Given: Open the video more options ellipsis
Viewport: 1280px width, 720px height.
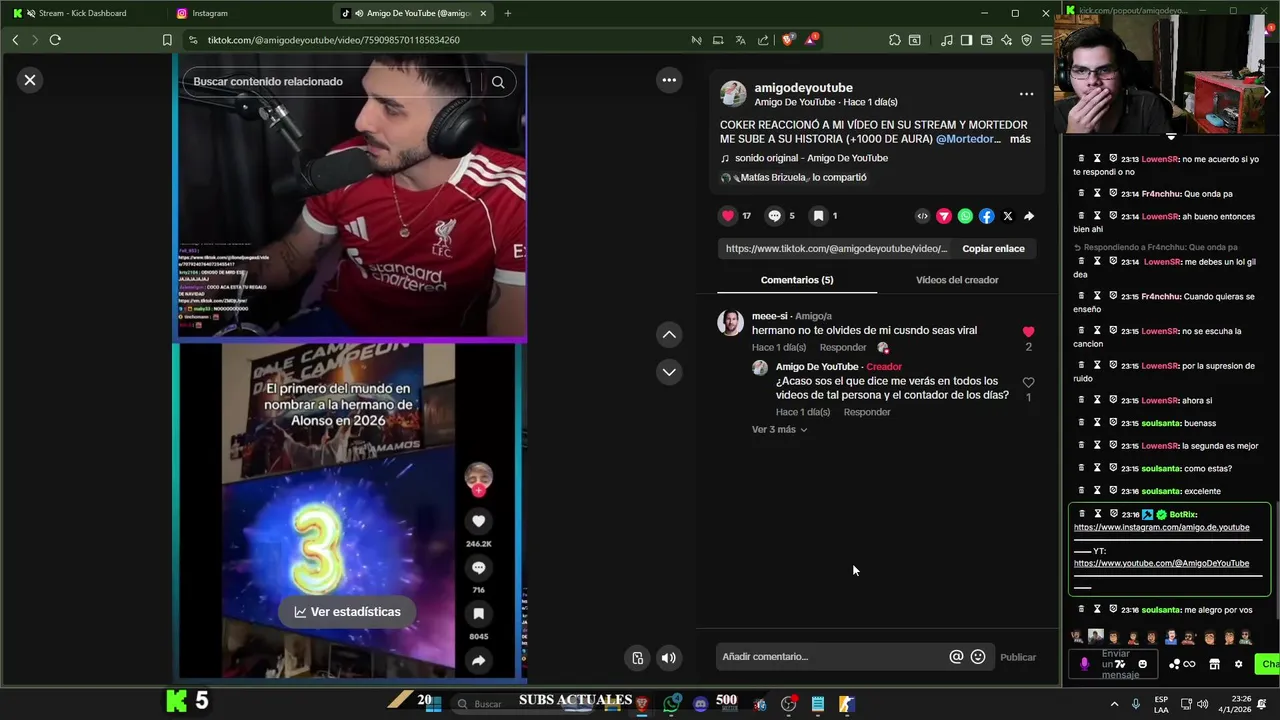Looking at the screenshot, I should pos(669,80).
